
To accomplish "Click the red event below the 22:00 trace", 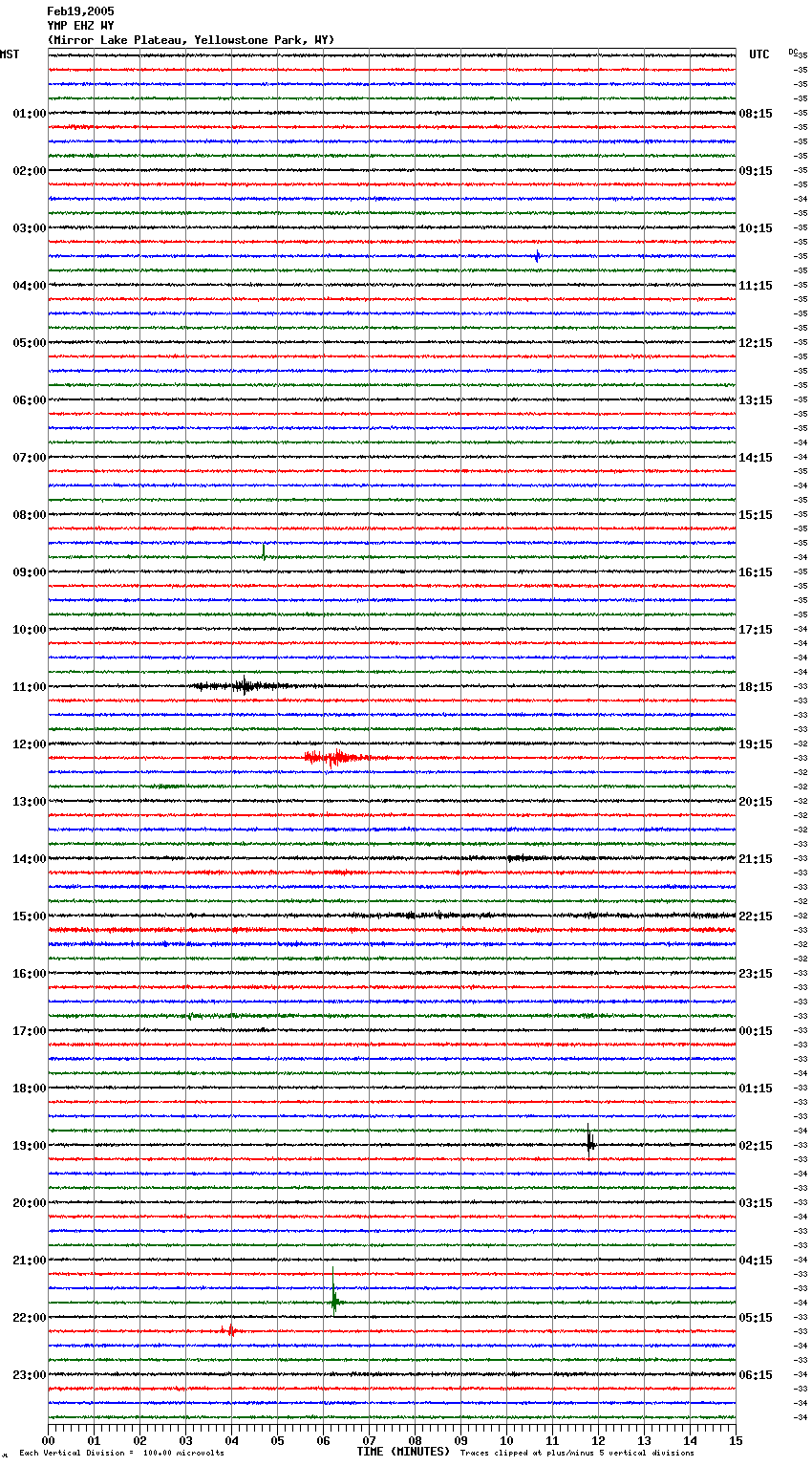I will click(229, 1330).
